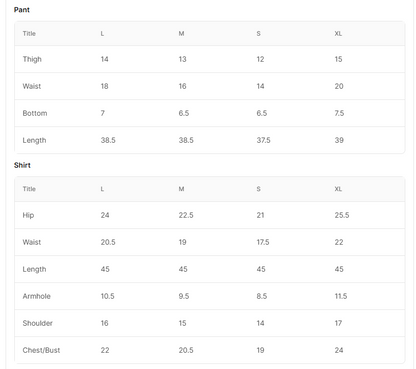Click the Chest/Bust row label
The width and height of the screenshot is (416, 369).
click(x=41, y=350)
